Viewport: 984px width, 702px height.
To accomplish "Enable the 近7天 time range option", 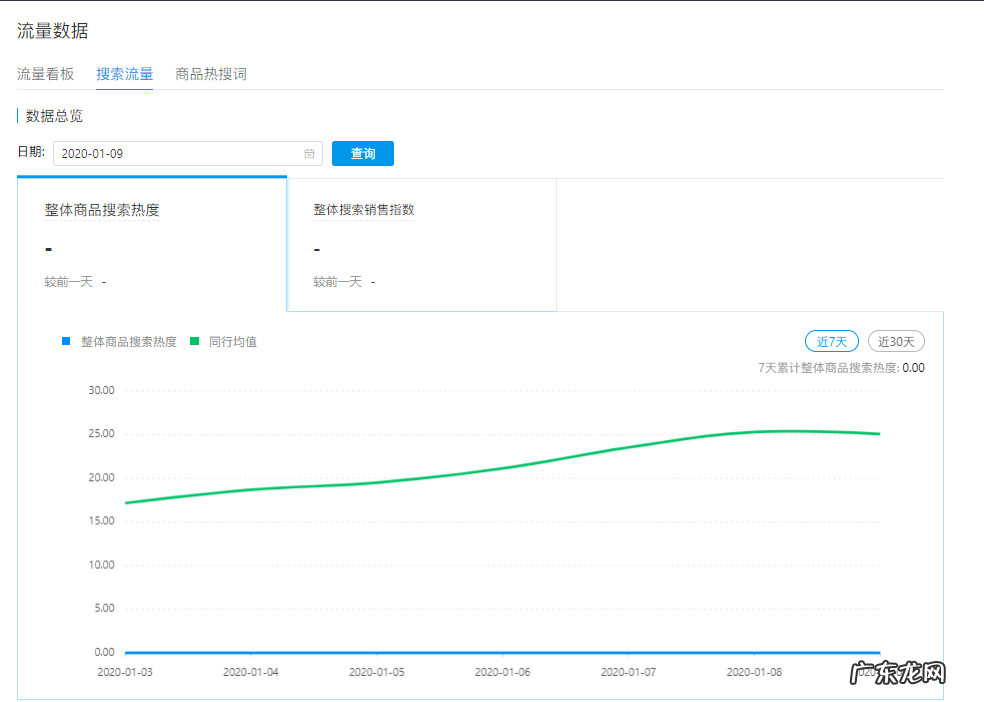I will click(831, 341).
